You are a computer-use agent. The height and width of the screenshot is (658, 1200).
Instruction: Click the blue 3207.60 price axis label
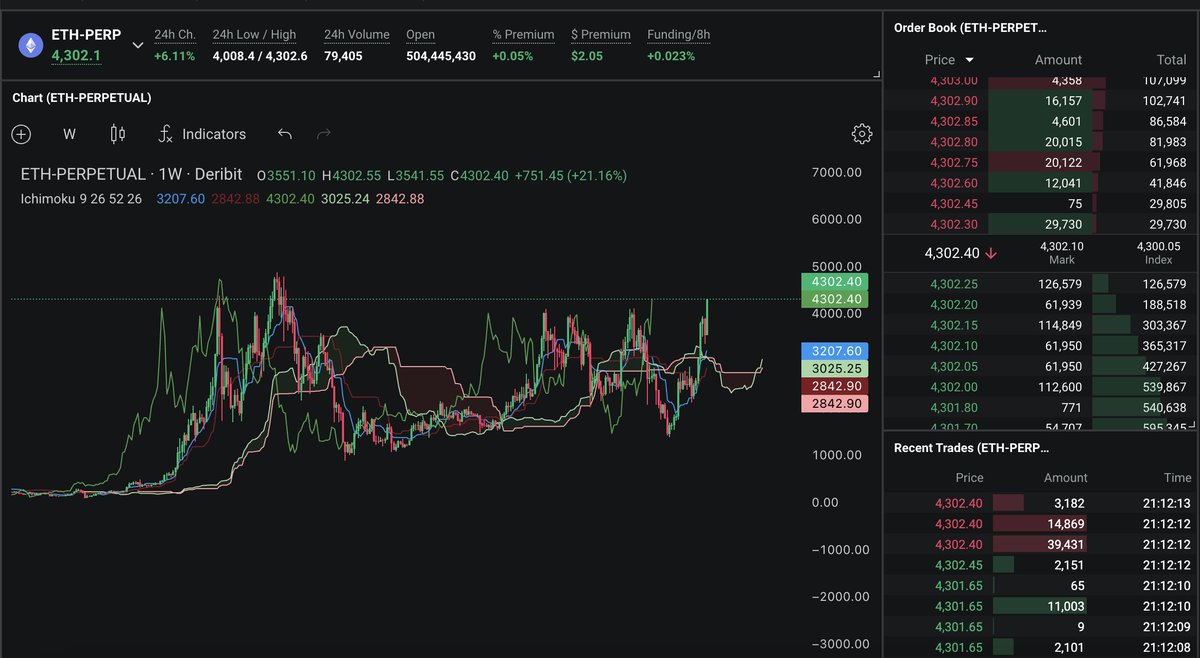(x=835, y=351)
